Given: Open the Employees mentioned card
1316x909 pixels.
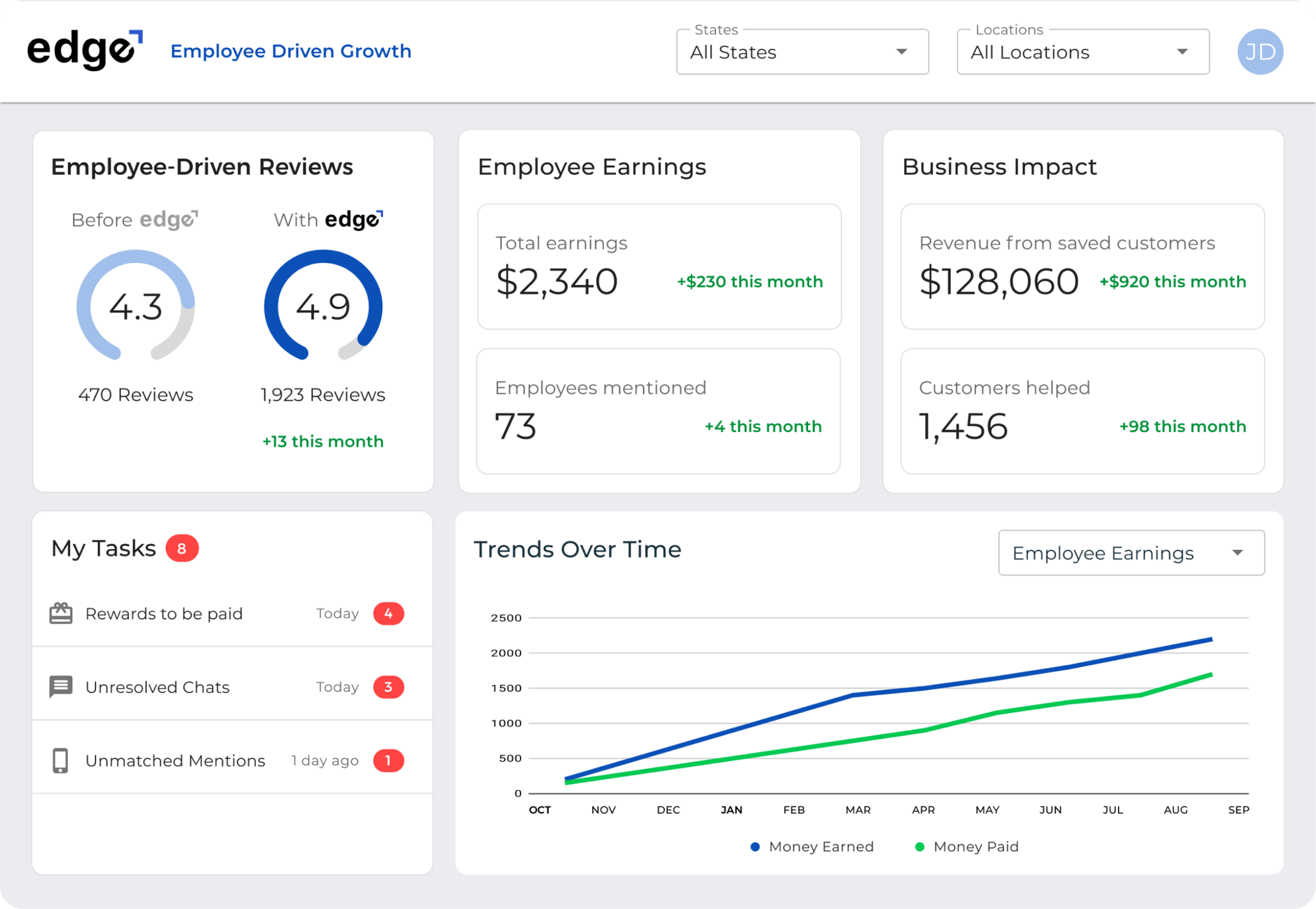Looking at the screenshot, I should (x=659, y=411).
